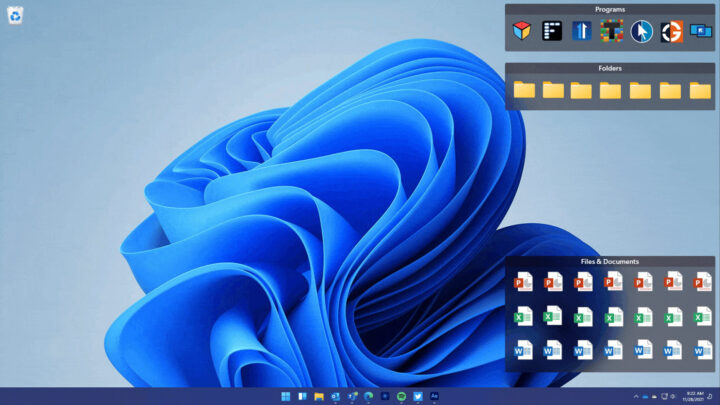Open the multicolored T Tiles program icon
720x405 pixels.
tap(612, 31)
